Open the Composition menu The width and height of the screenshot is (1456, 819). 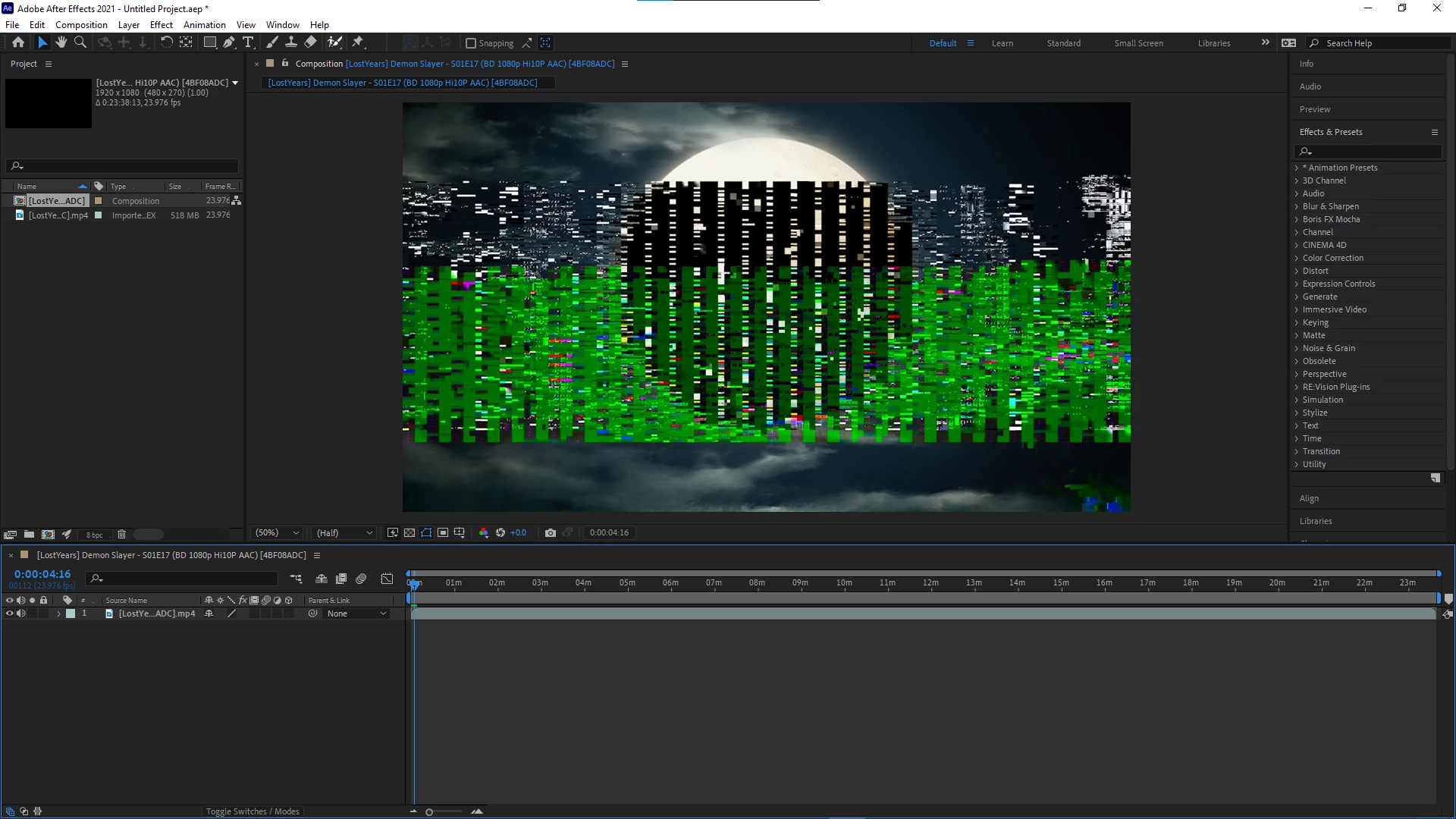click(x=81, y=25)
